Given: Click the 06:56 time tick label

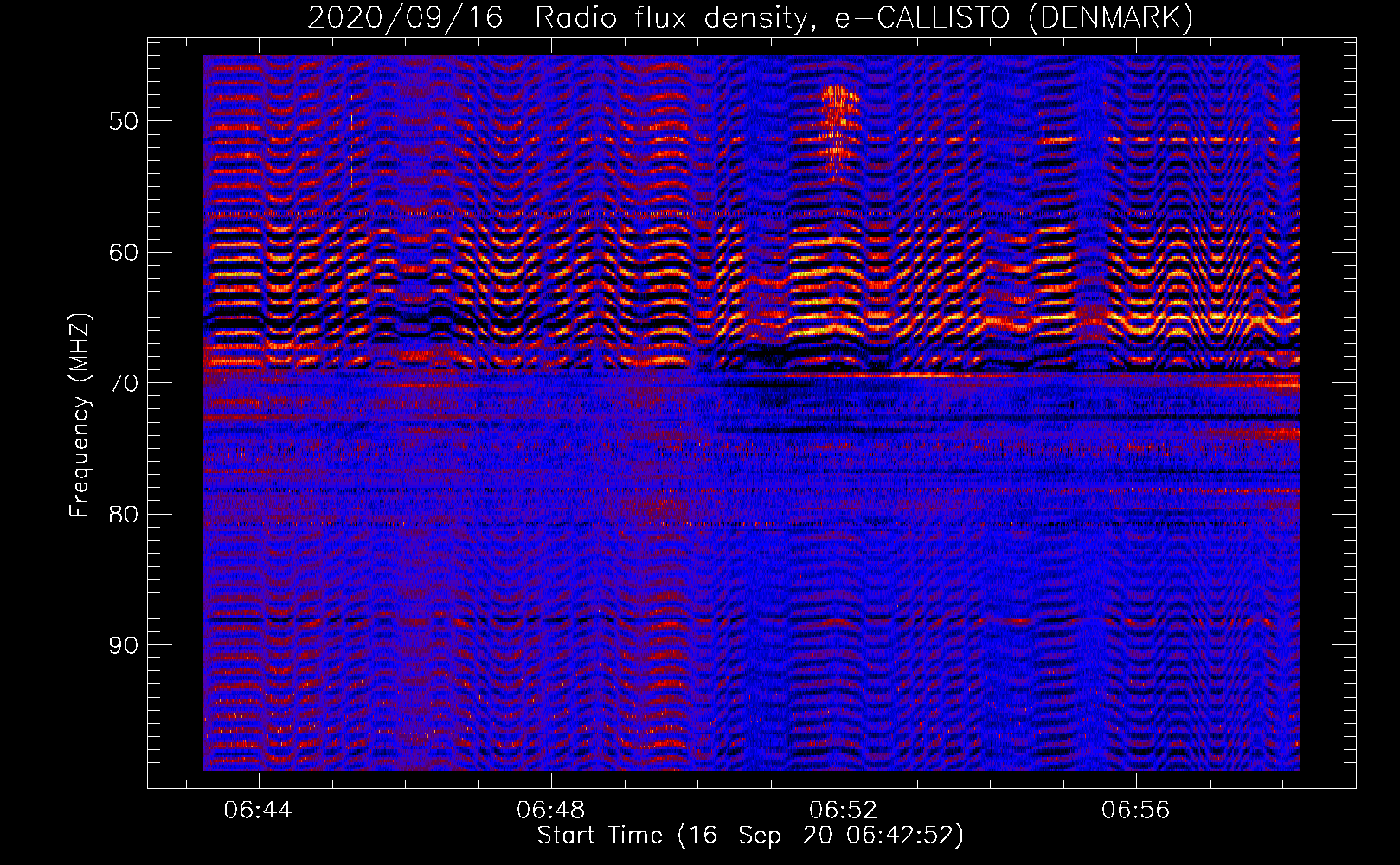Looking at the screenshot, I should point(1135,811).
